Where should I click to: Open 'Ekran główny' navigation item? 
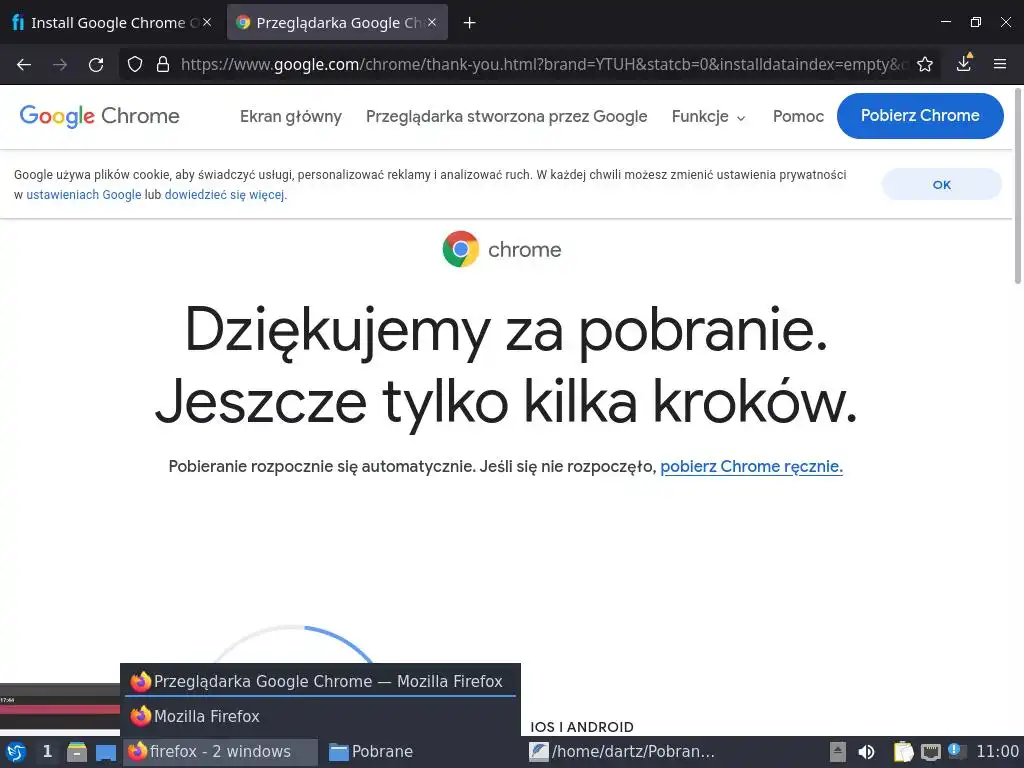pos(291,116)
